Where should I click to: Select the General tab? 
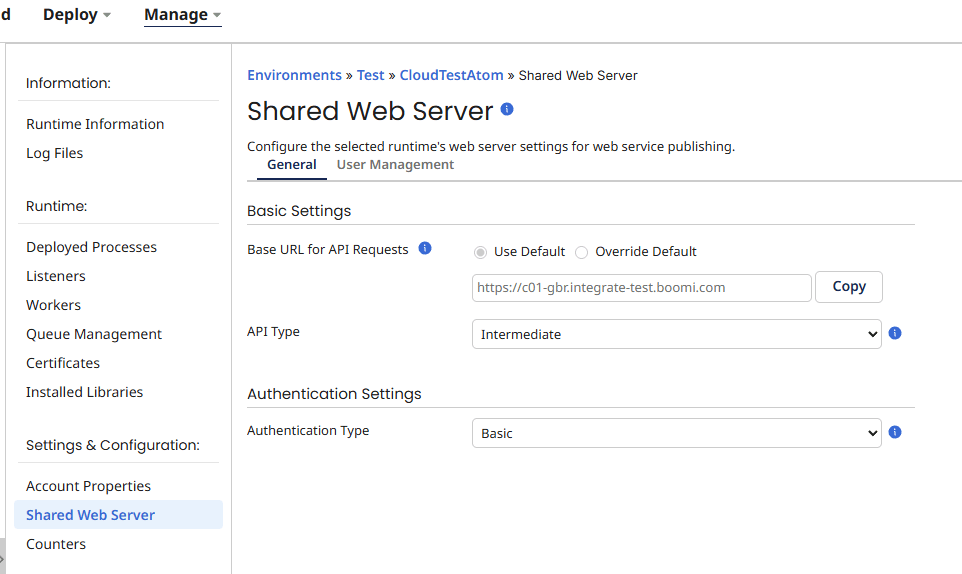(x=292, y=165)
